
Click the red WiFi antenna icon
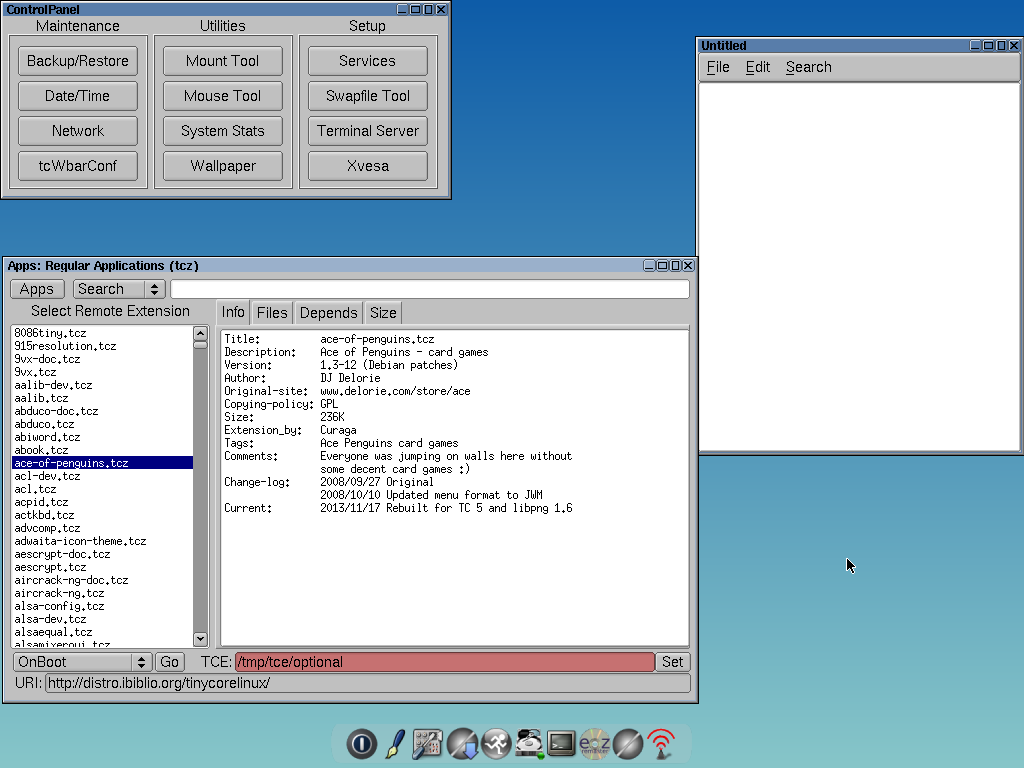pos(660,743)
